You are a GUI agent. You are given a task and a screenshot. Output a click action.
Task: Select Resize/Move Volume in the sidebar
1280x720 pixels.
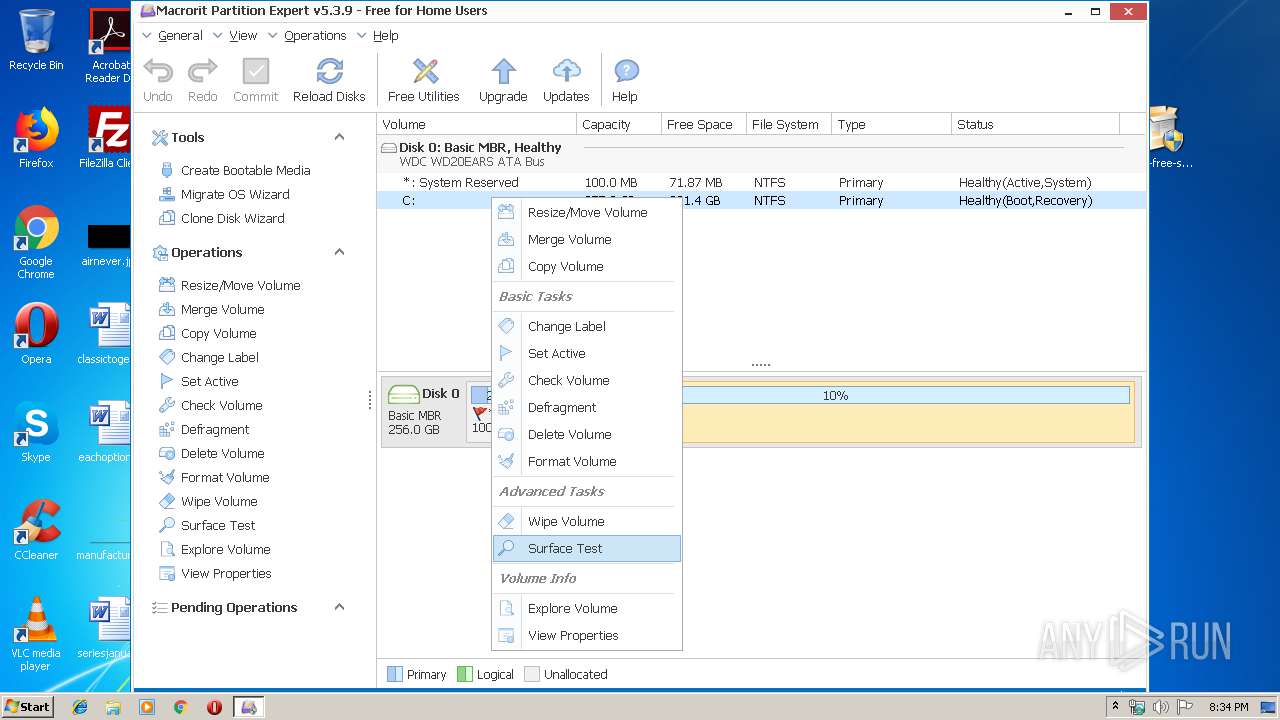click(x=230, y=285)
